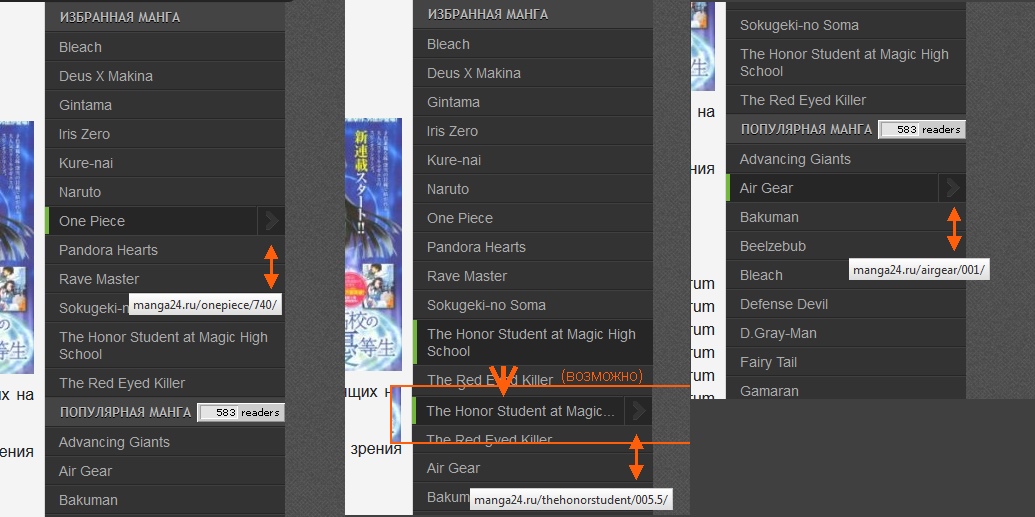This screenshot has height=517, width=1035.
Task: Open Air Gear in the left panel
Action: pos(165,471)
